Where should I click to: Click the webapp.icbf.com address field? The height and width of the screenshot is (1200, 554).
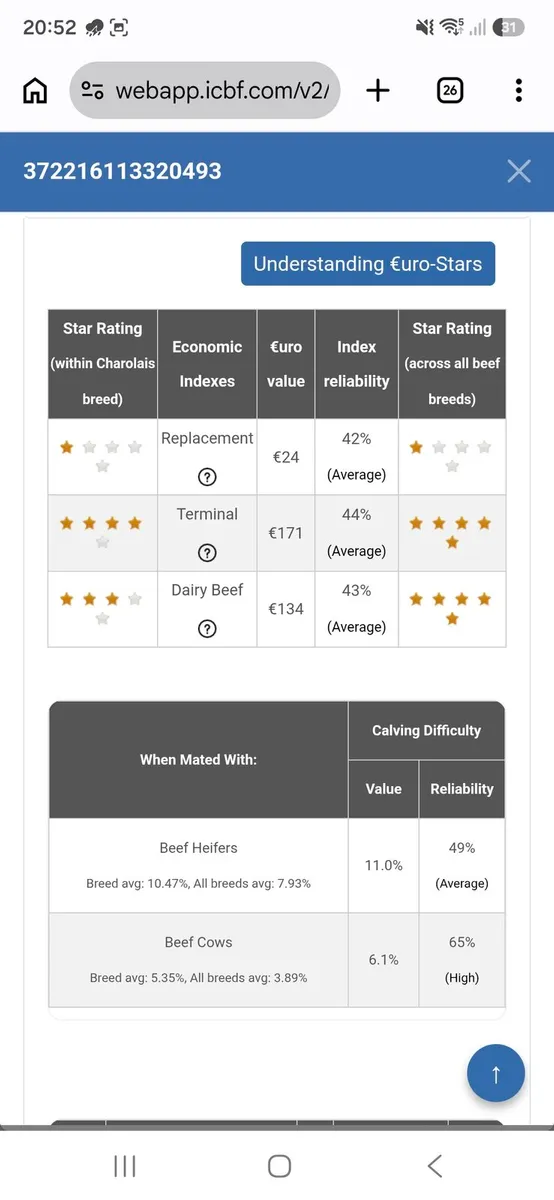pos(205,91)
